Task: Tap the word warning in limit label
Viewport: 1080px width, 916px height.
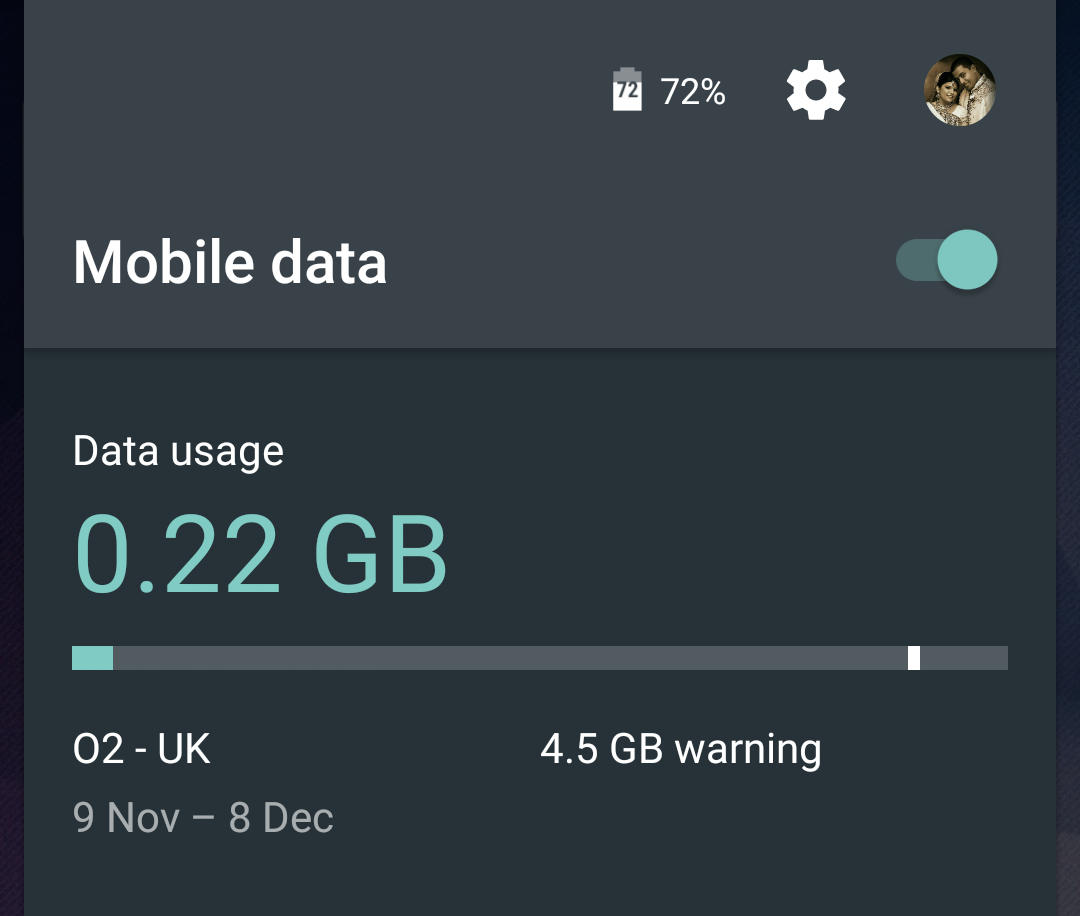Action: (x=748, y=750)
